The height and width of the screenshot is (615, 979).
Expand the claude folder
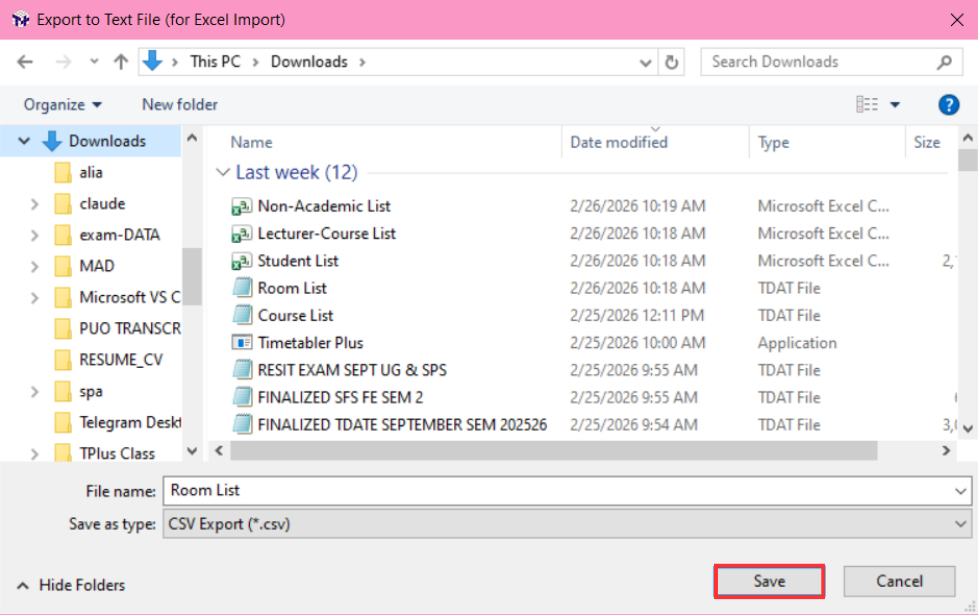pyautogui.click(x=34, y=204)
